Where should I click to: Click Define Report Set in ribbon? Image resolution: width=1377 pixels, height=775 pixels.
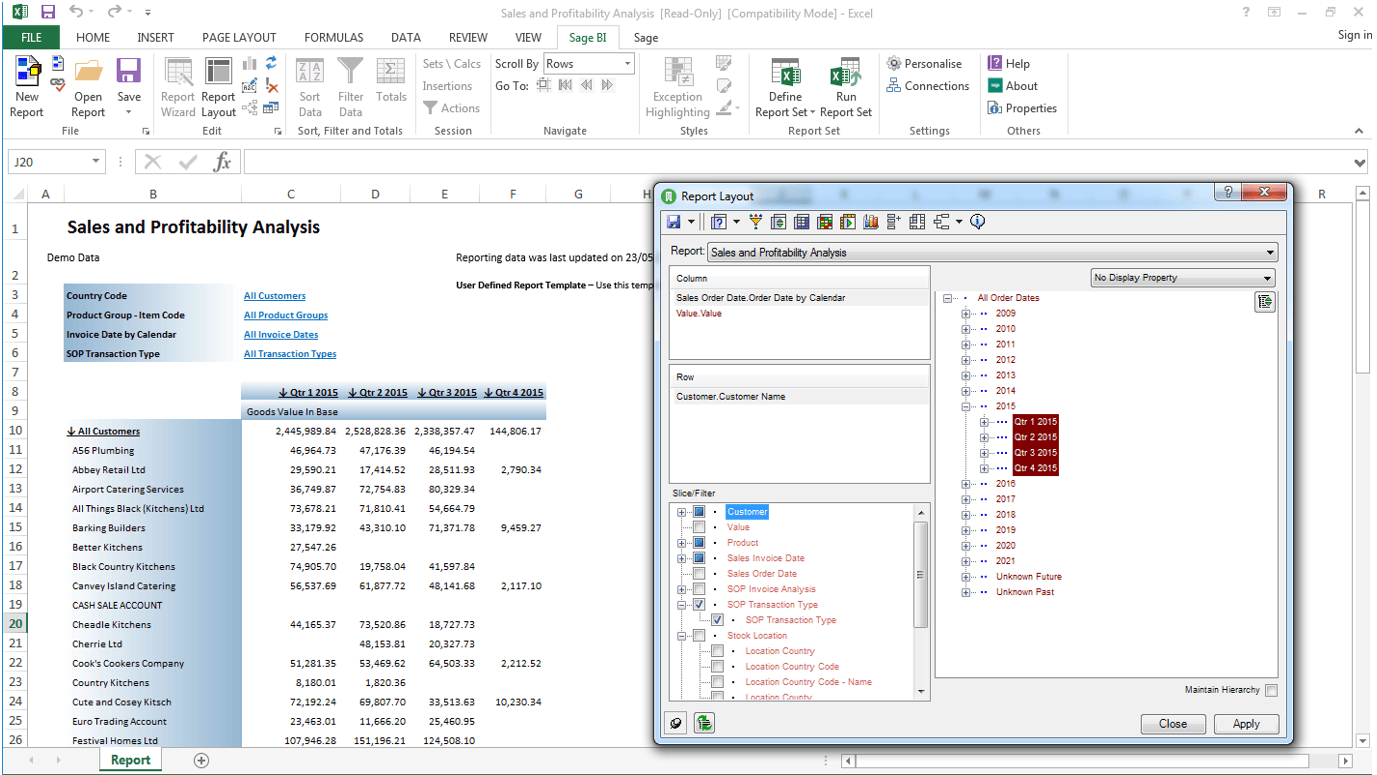coord(785,87)
